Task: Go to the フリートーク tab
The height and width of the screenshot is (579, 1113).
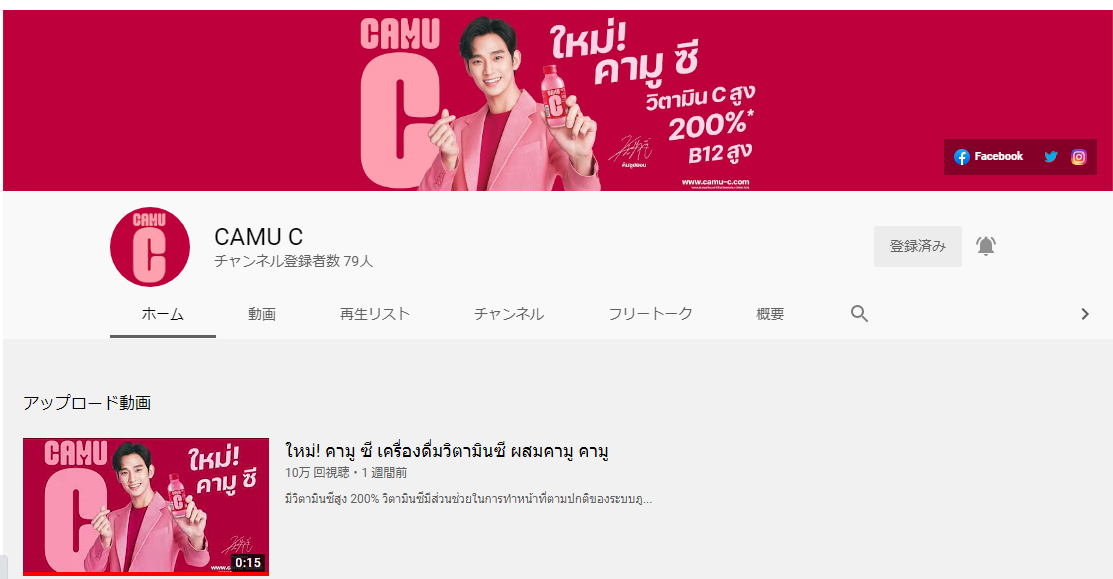Action: (650, 314)
